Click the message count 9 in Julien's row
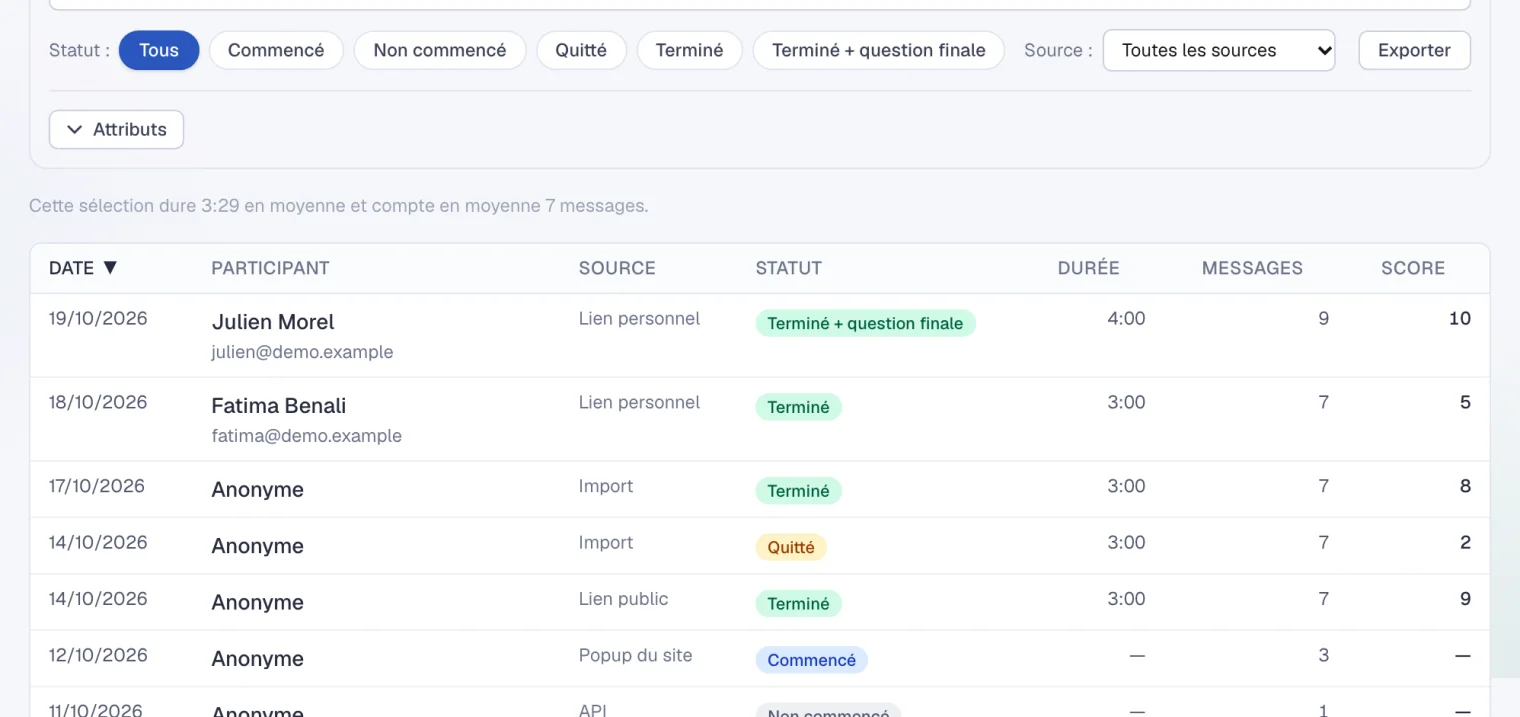 tap(1324, 319)
